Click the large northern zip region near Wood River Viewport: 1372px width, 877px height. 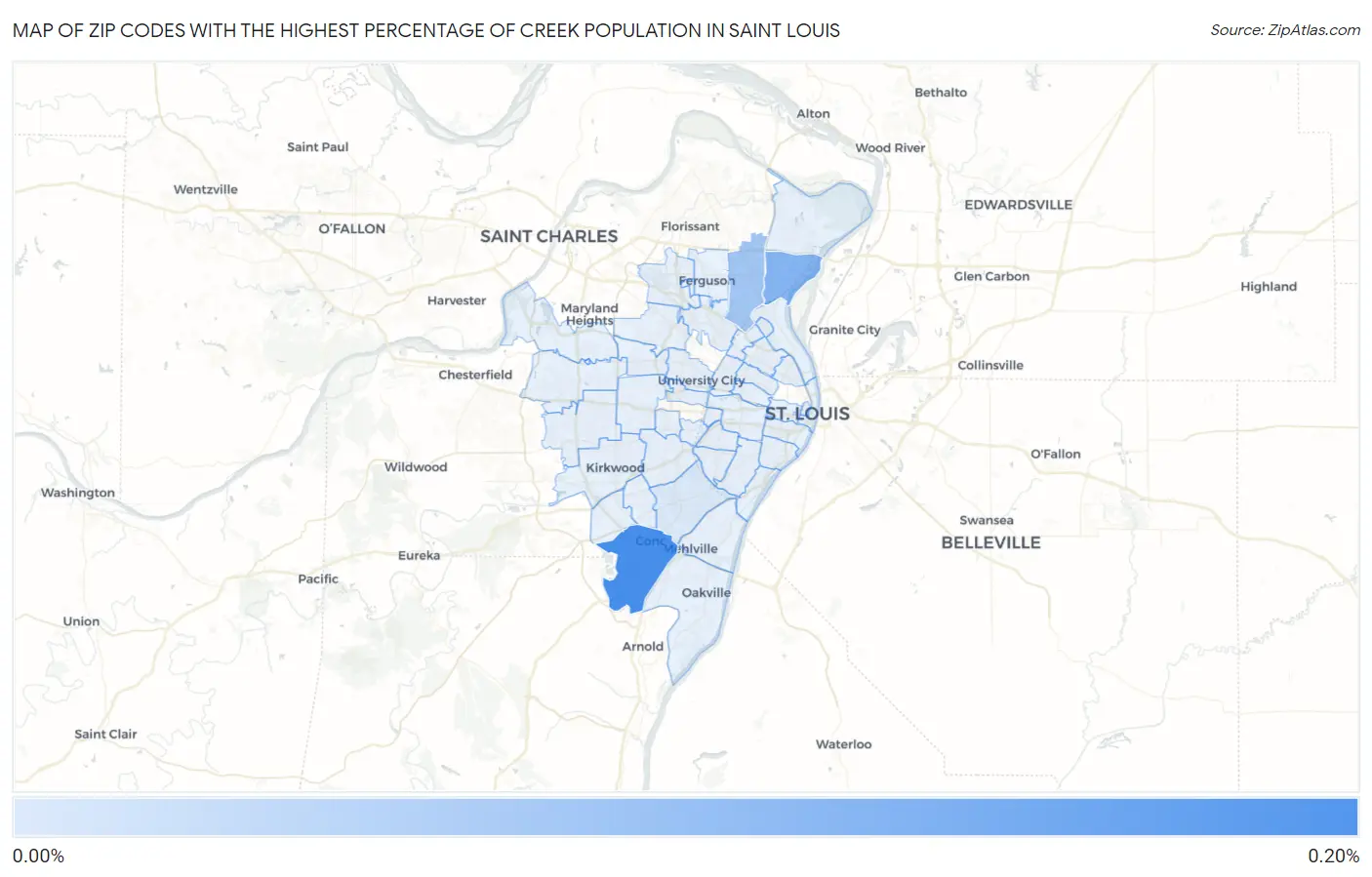tap(818, 213)
